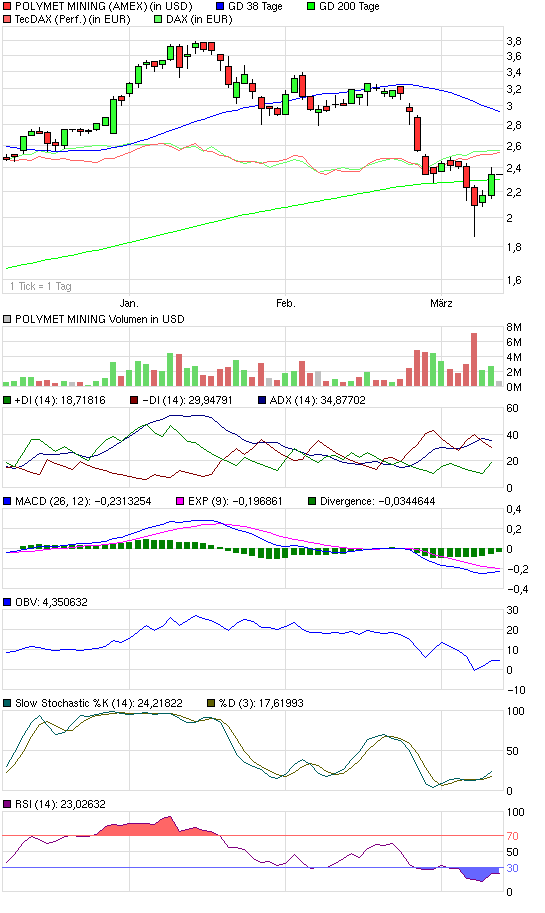Screen dimensions: 545x913
Task: Click the blue GD 38 Tage swatch
Action: tap(220, 6)
